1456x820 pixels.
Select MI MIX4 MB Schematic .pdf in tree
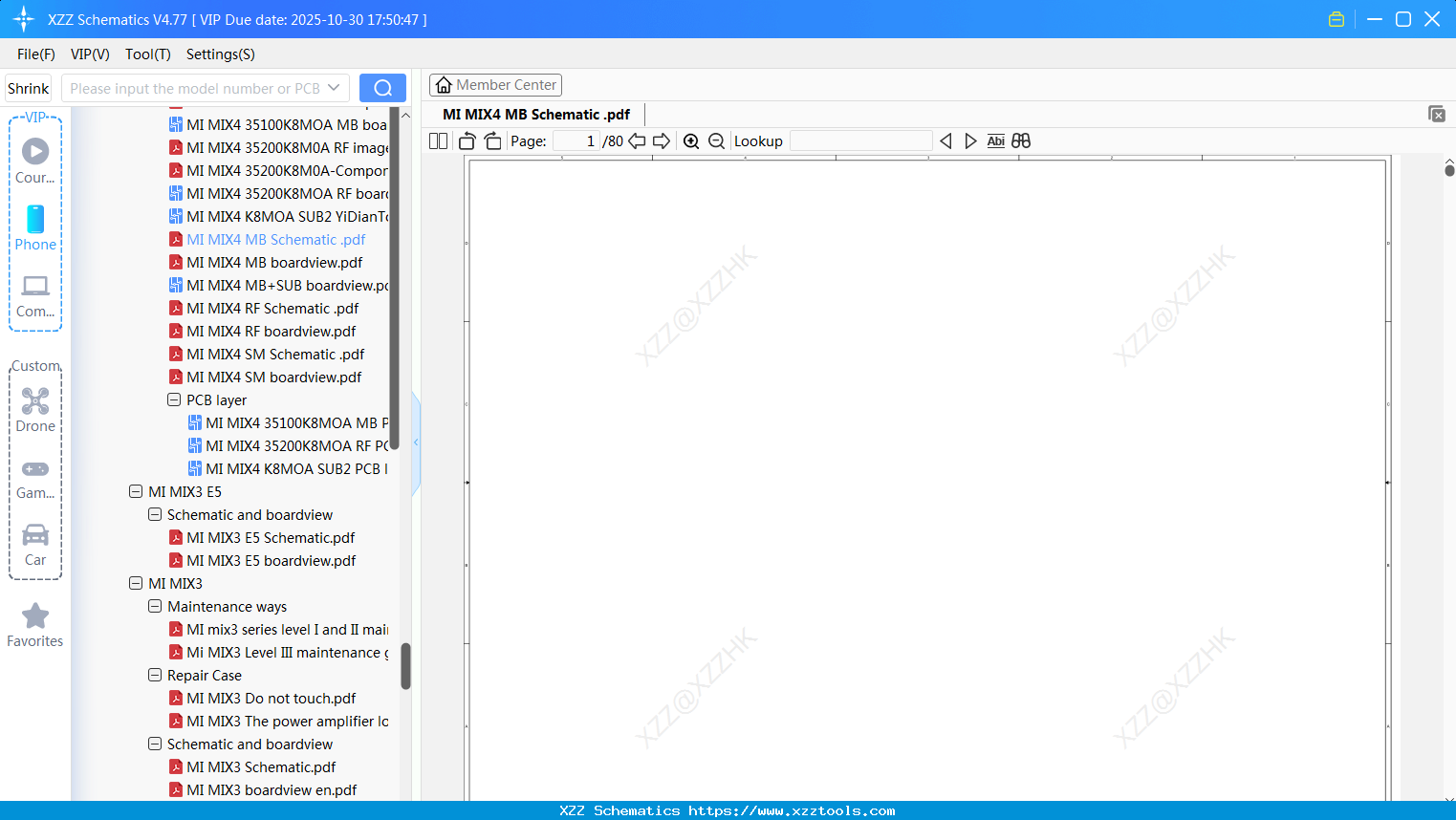coord(276,239)
